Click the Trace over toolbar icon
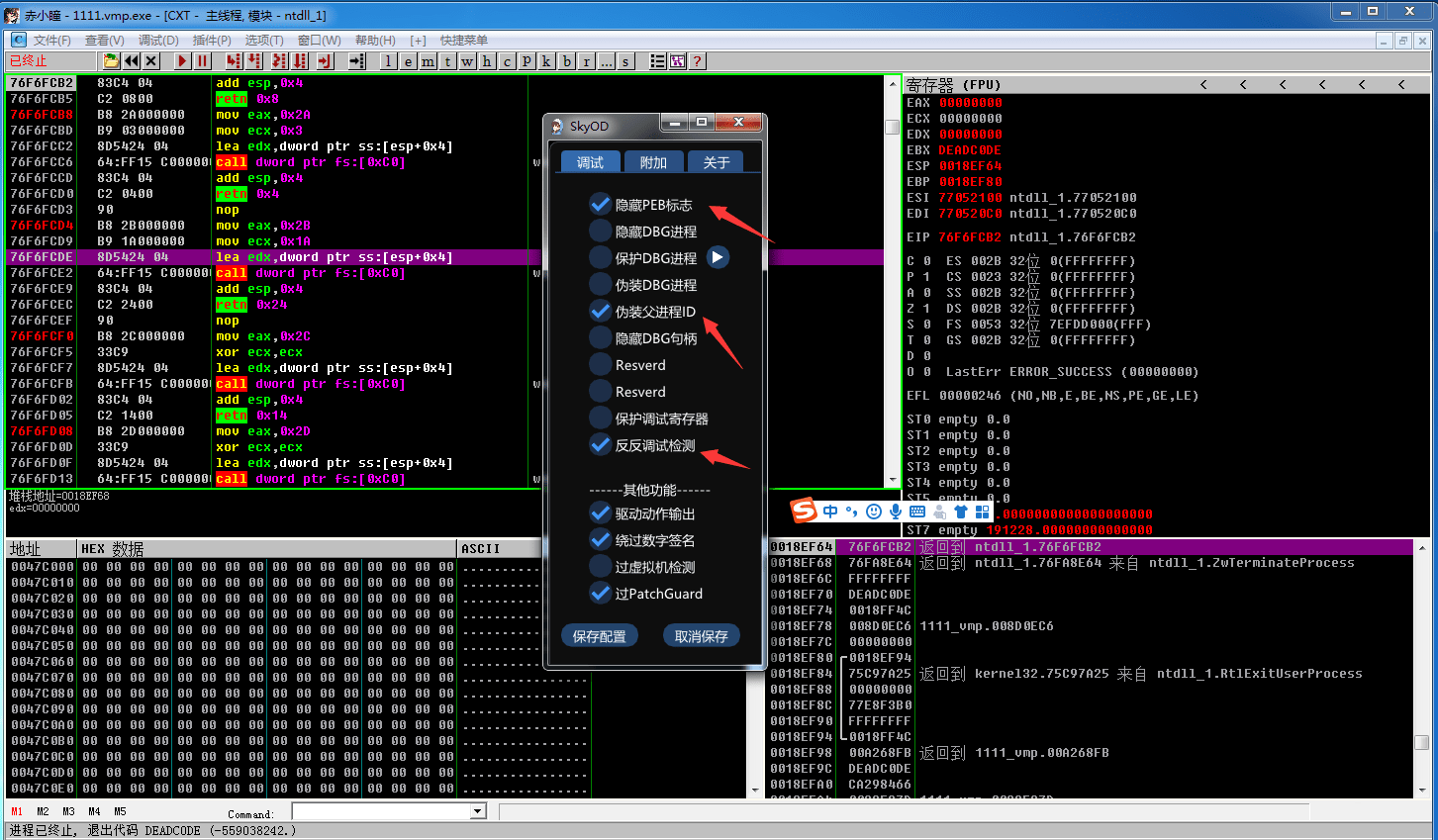This screenshot has height=840, width=1438. tap(300, 61)
